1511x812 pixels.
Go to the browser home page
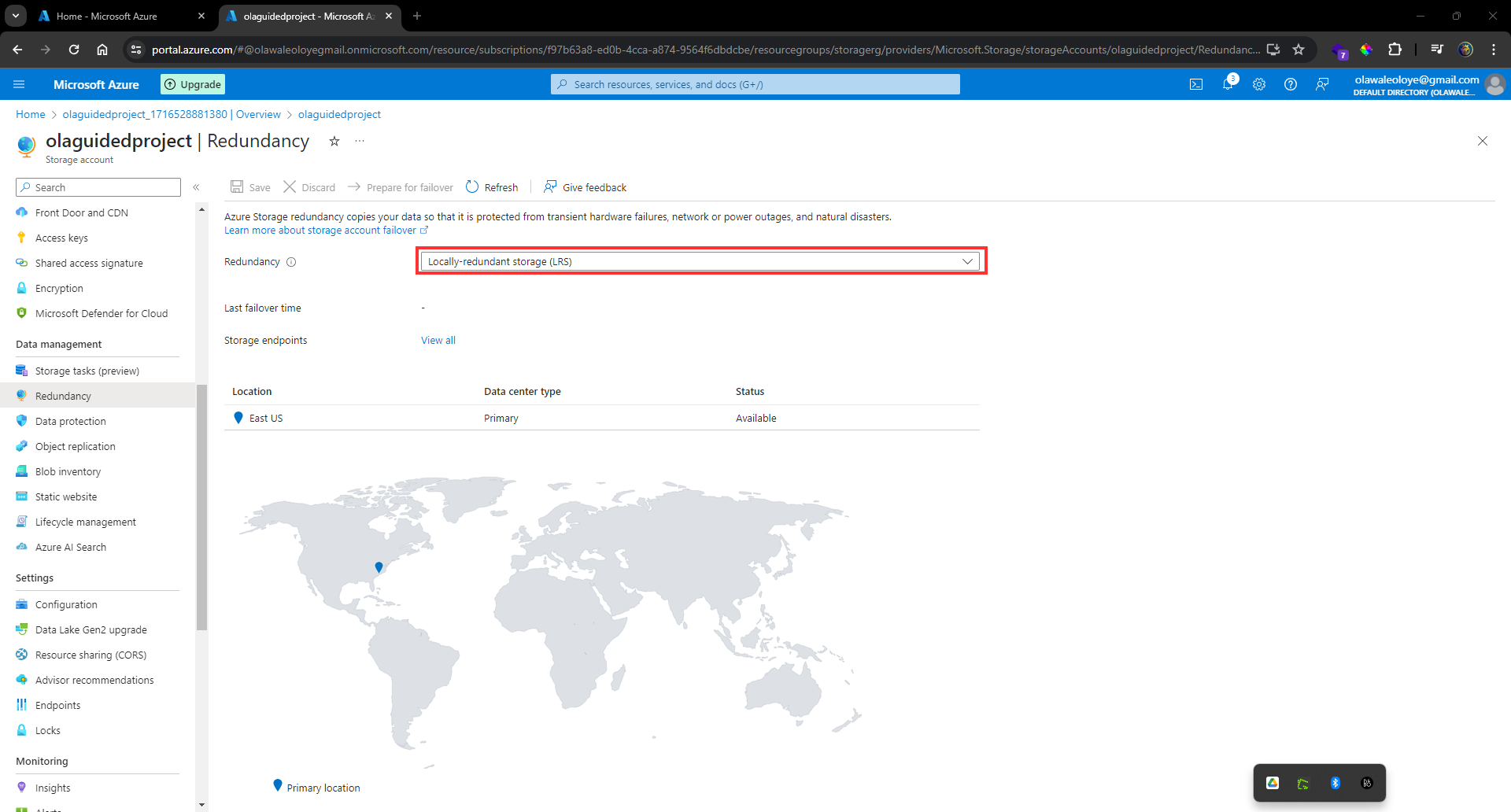(102, 50)
